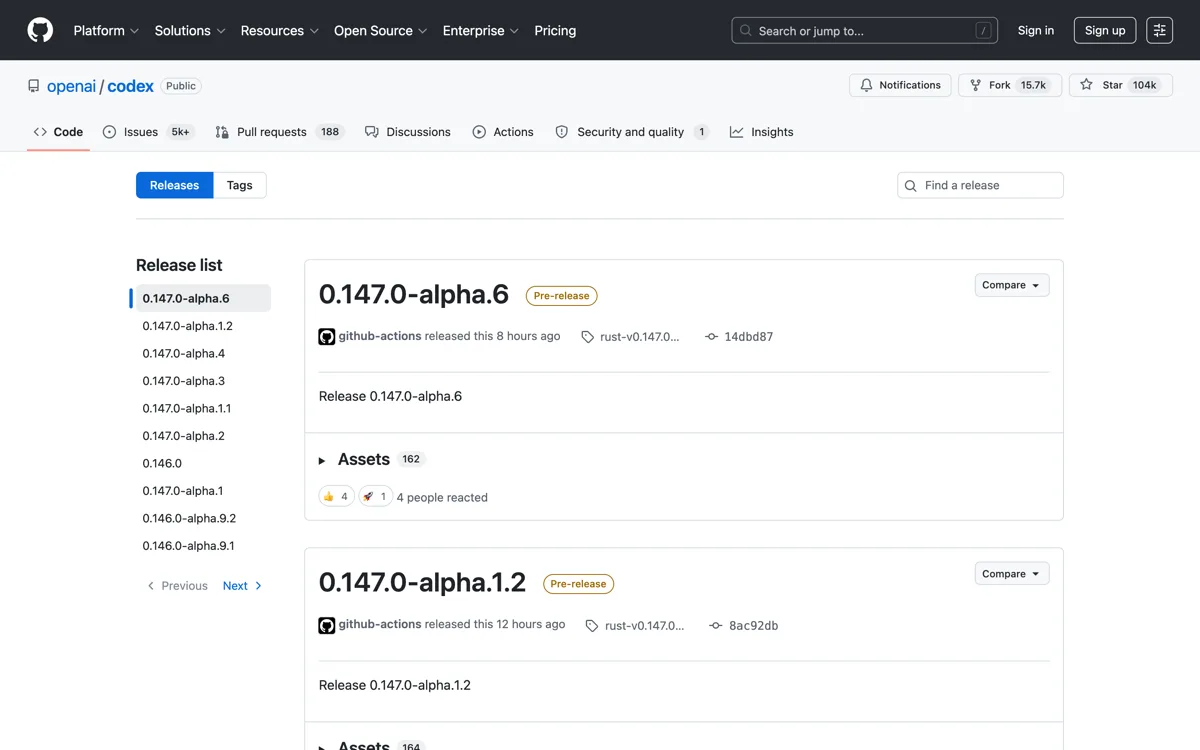Select 0.147.0-alpha.1.1 in the release list
Viewport: 1200px width, 750px height.
[x=187, y=408]
